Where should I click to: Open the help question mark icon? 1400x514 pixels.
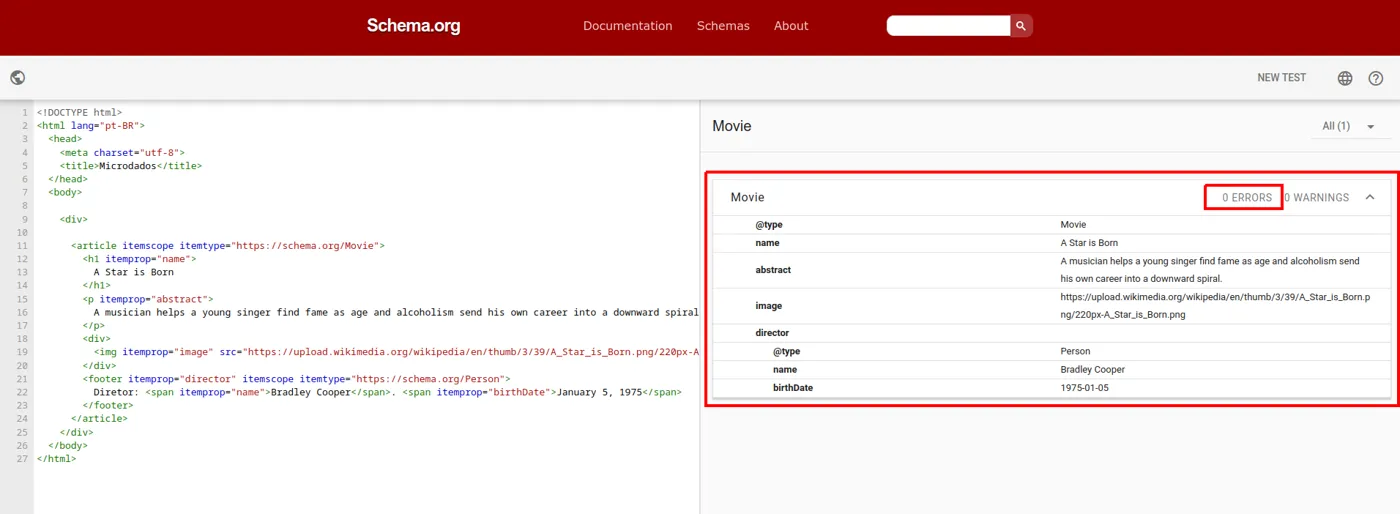[1376, 78]
